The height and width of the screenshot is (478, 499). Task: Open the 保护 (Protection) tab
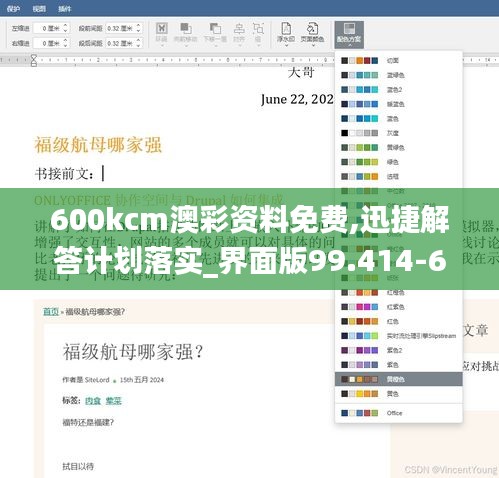13,9
